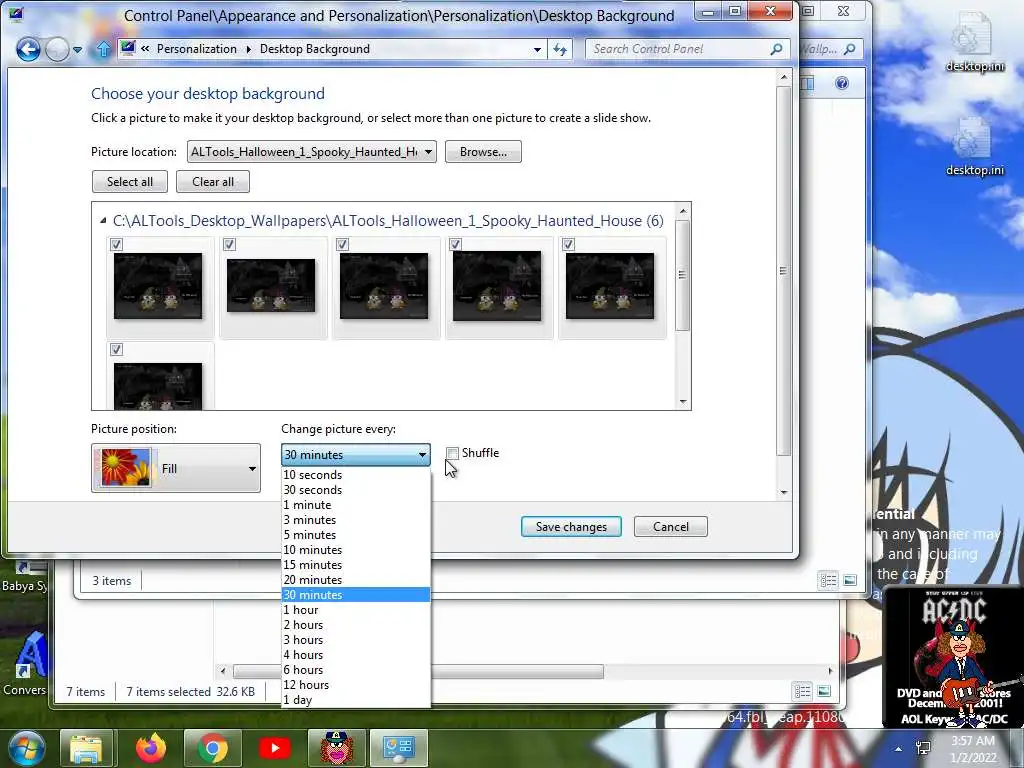The height and width of the screenshot is (768, 1024).
Task: Uncheck the second Halloween wallpaper checkbox
Action: (x=229, y=244)
